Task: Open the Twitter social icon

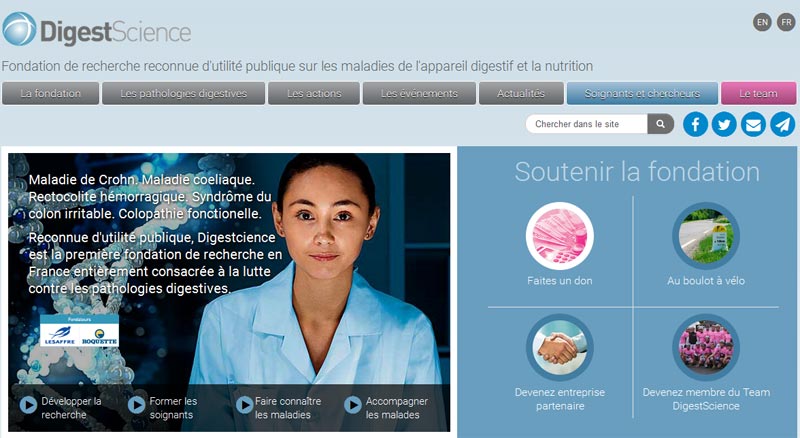Action: pos(724,124)
